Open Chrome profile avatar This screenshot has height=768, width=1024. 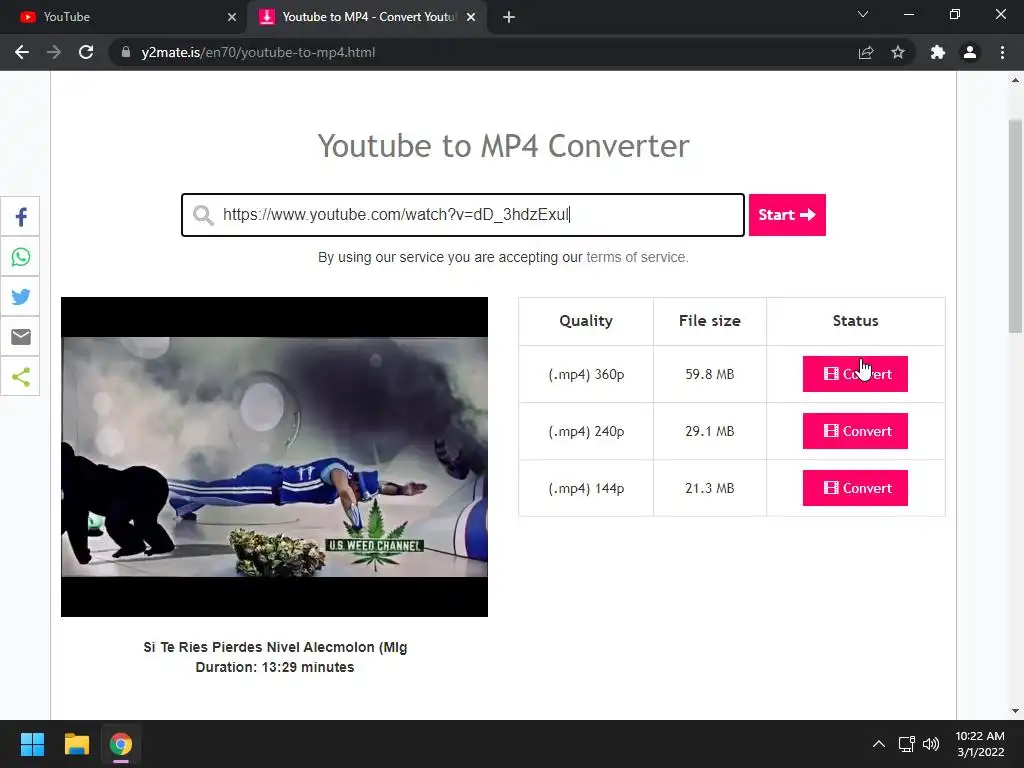[x=970, y=52]
